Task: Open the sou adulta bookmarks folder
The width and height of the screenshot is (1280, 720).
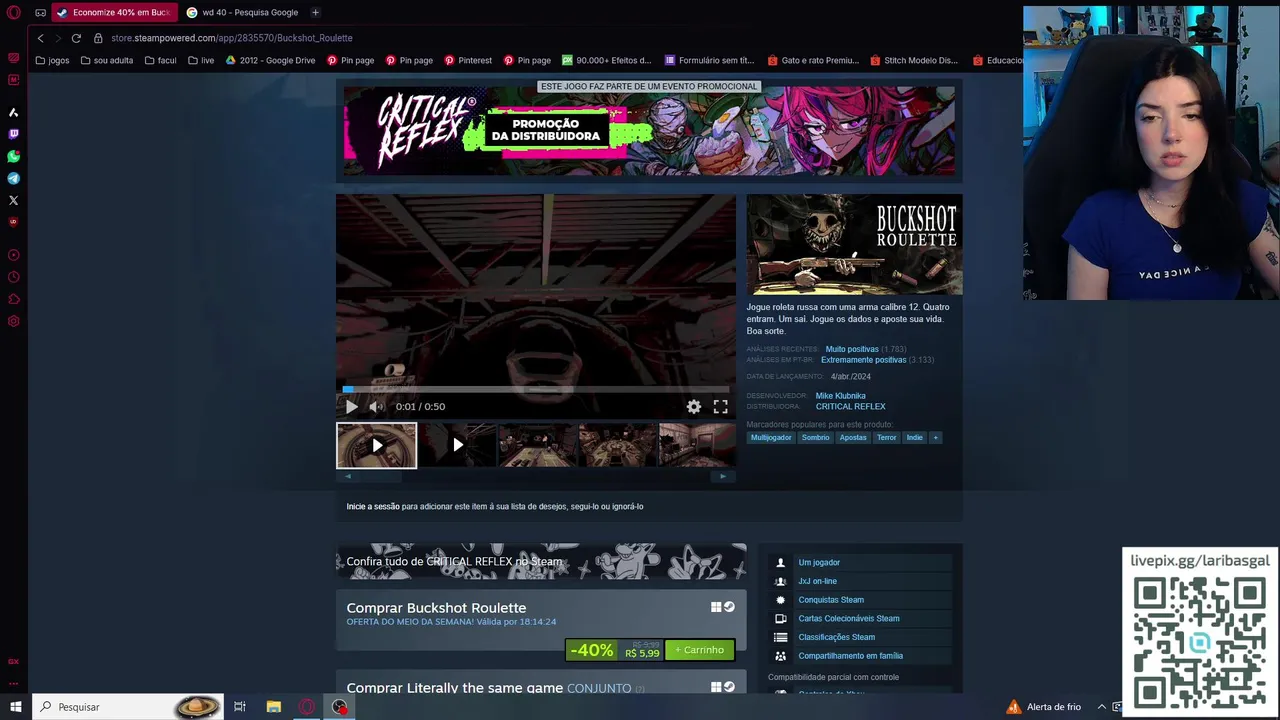Action: 106,60
